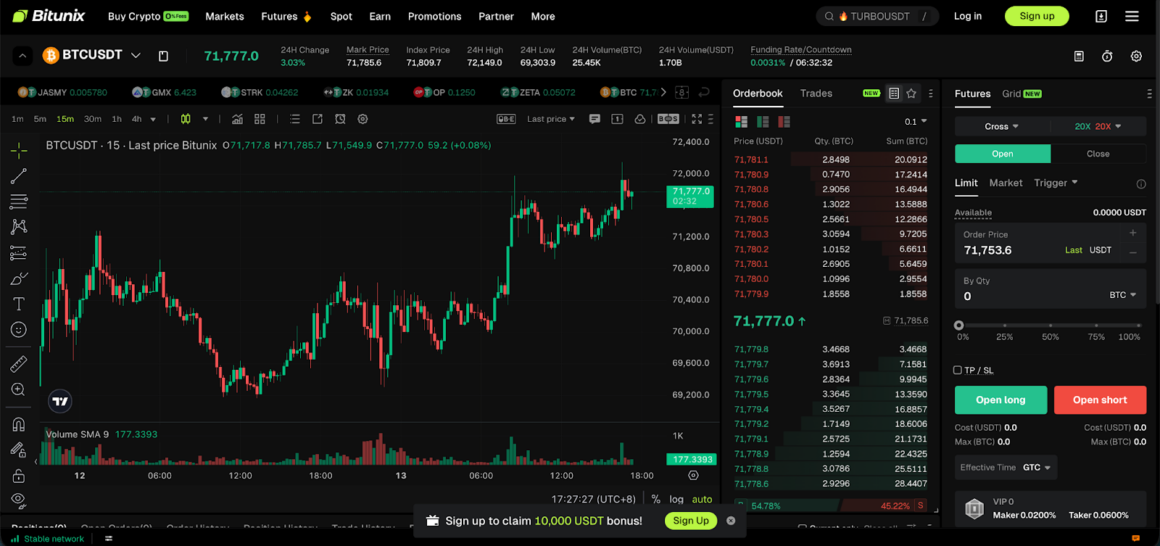Image resolution: width=1160 pixels, height=546 pixels.
Task: Open the GTC effective time dropdown
Action: pos(1036,468)
